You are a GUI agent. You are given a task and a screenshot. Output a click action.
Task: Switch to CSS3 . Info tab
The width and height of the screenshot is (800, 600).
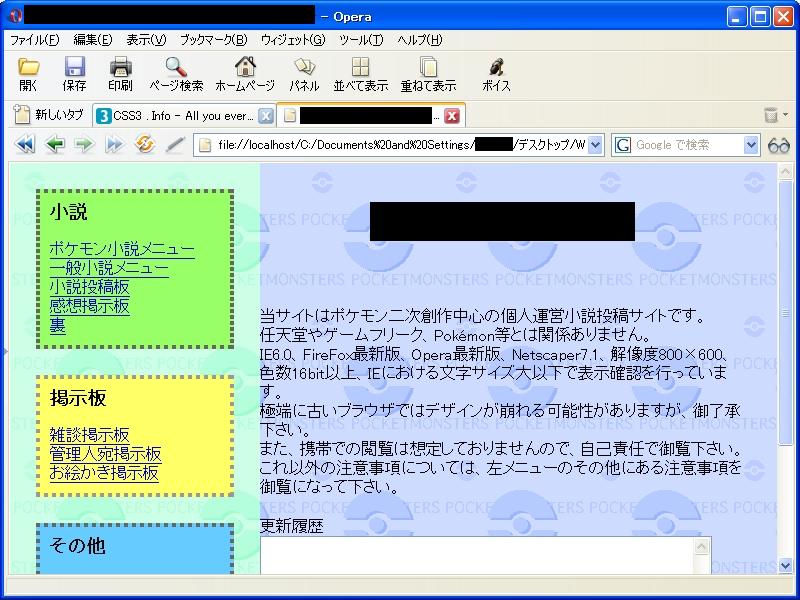coord(174,116)
